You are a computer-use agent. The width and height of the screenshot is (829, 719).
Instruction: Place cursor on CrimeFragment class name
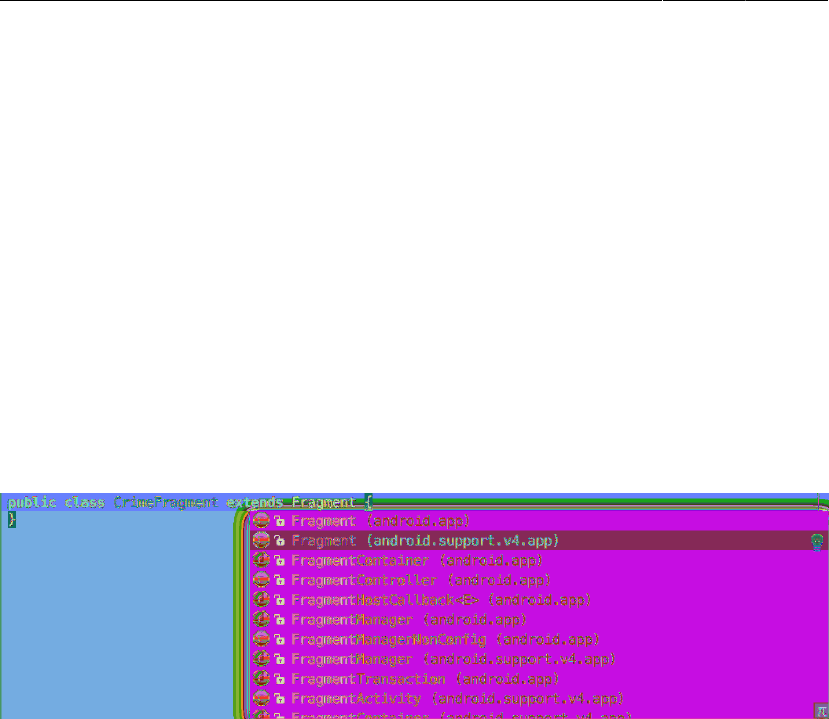tap(166, 502)
